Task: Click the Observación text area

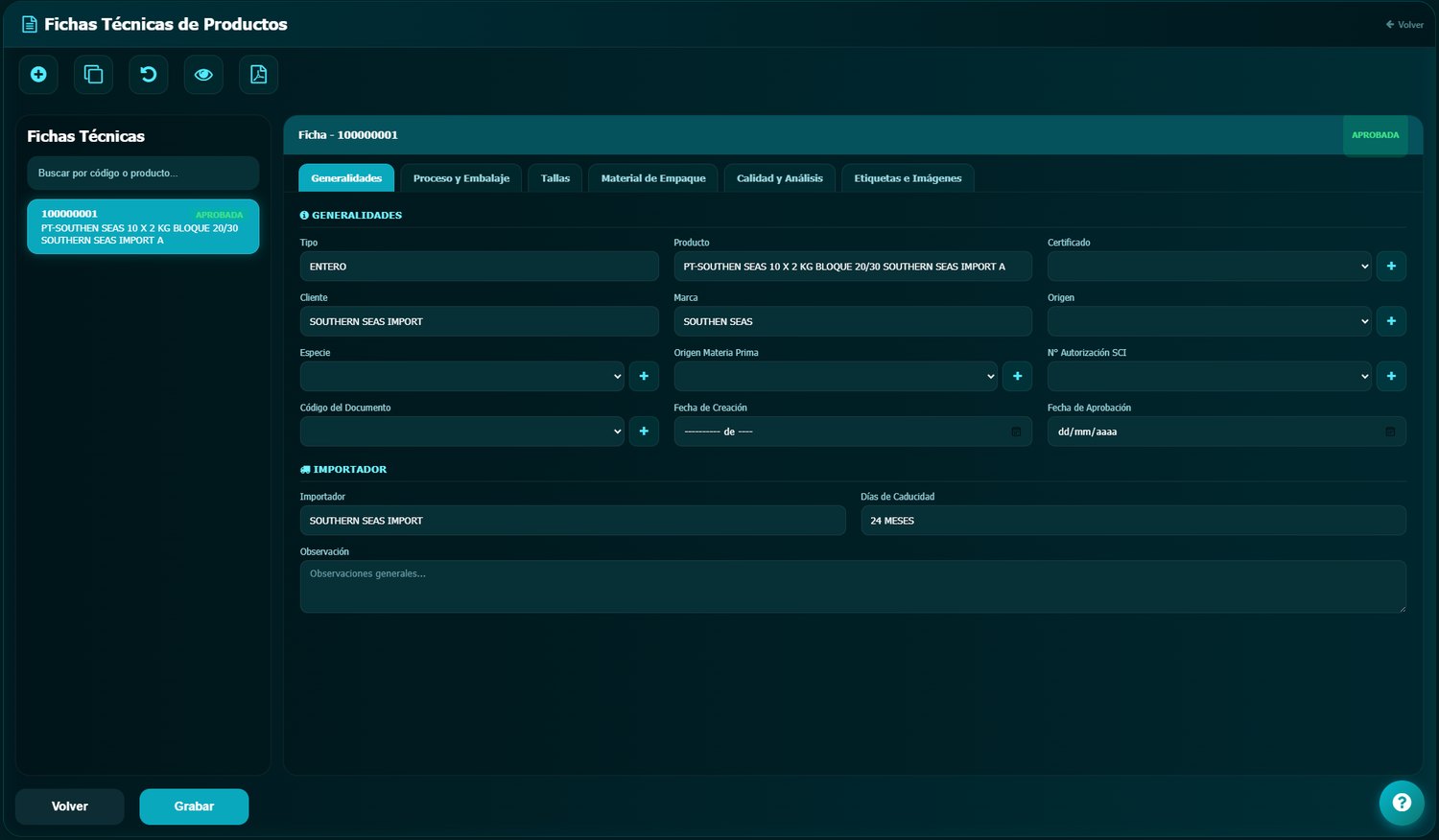Action: [853, 587]
